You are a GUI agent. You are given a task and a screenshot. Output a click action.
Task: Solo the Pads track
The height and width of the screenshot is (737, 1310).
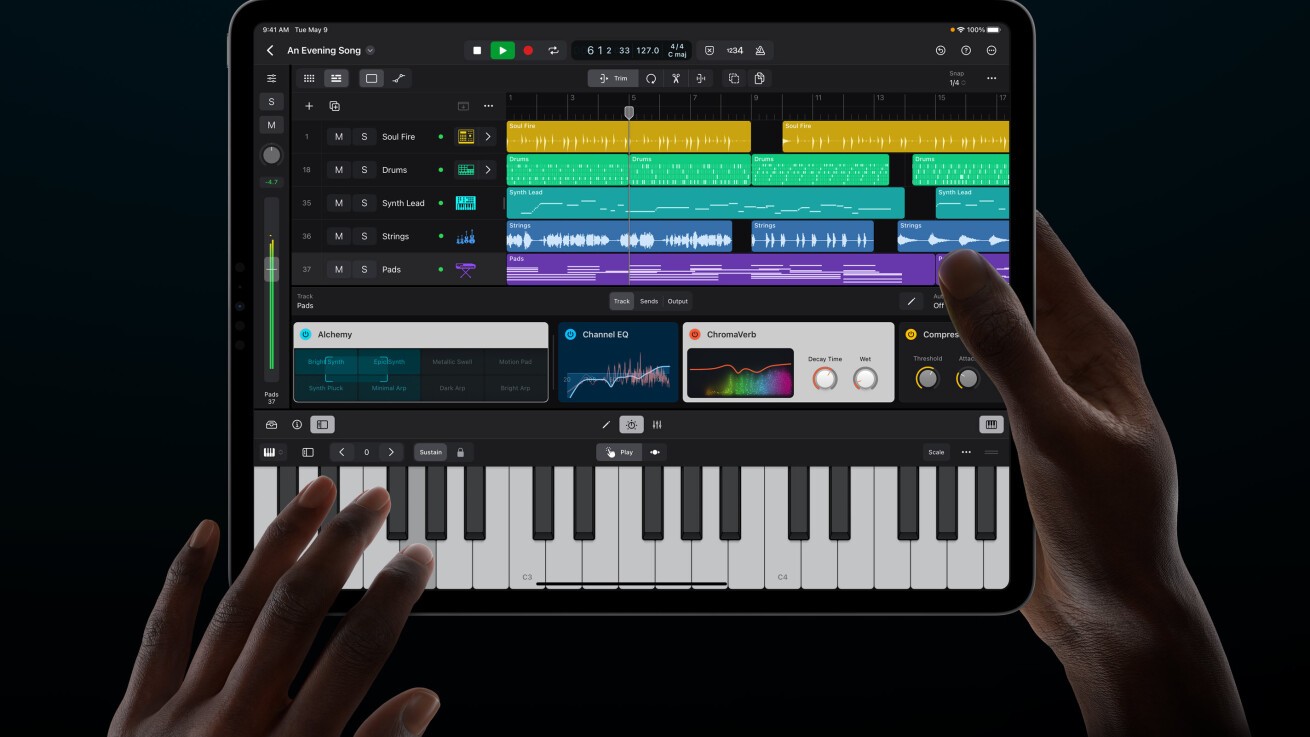363,269
